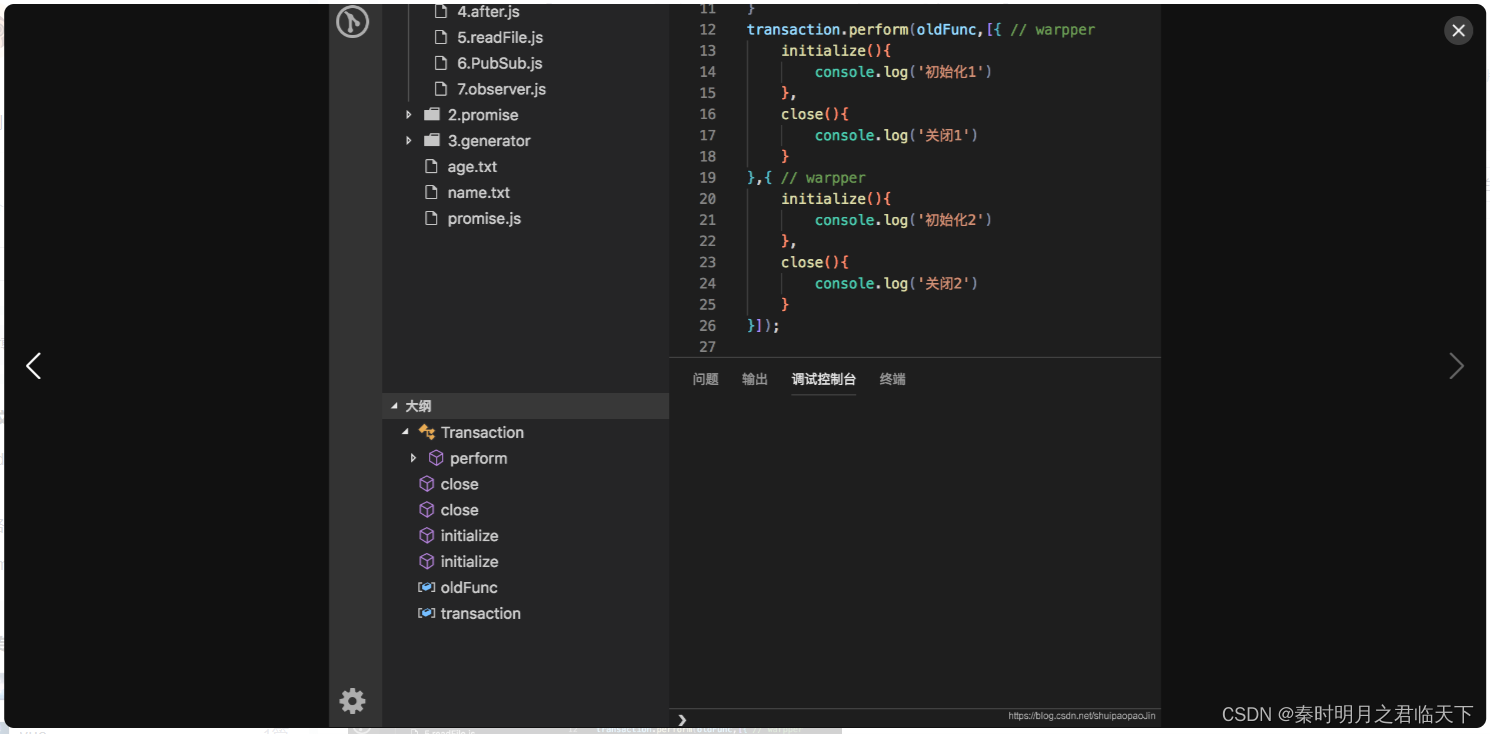Click file icon next to 6.PubSub.js

coord(441,63)
